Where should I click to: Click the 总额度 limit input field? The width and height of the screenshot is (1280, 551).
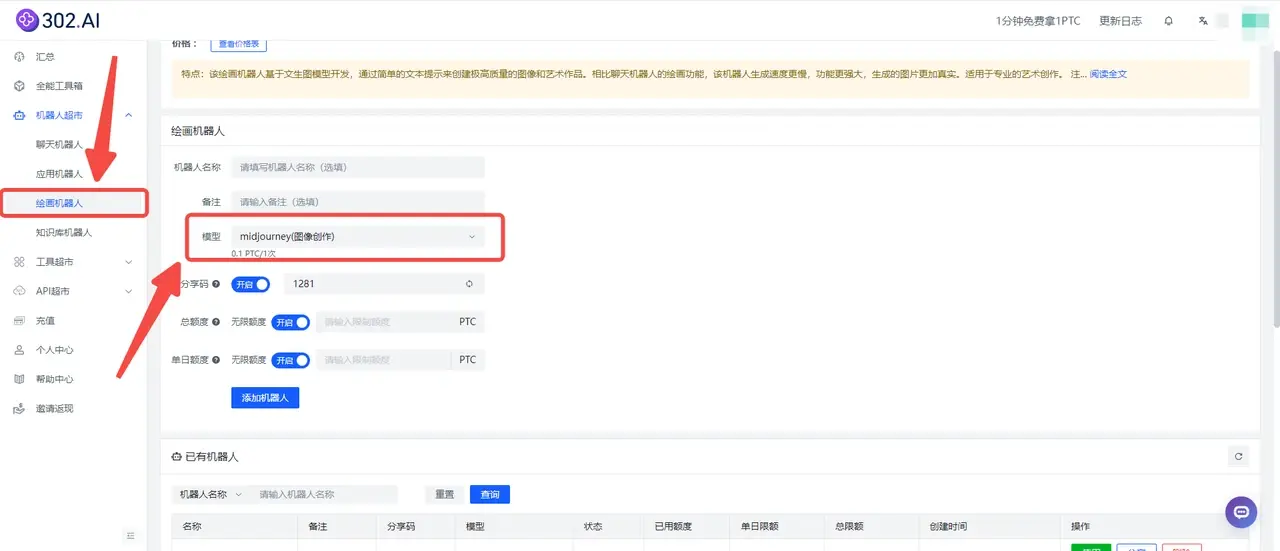point(383,322)
